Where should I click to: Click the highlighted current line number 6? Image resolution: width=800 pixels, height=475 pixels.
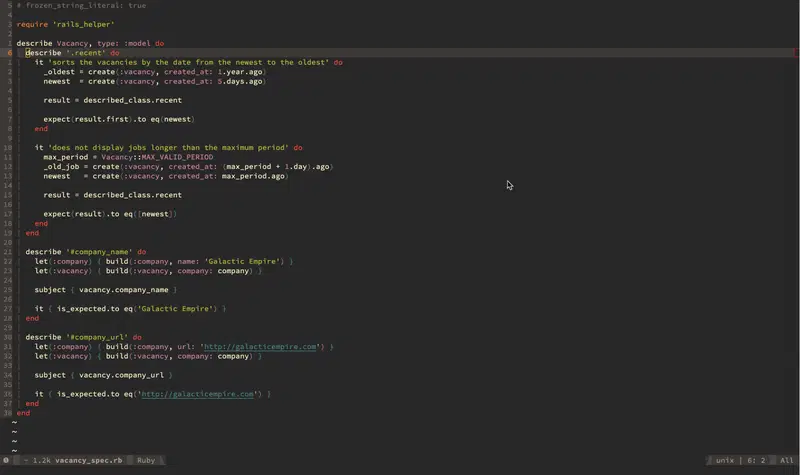[x=10, y=53]
